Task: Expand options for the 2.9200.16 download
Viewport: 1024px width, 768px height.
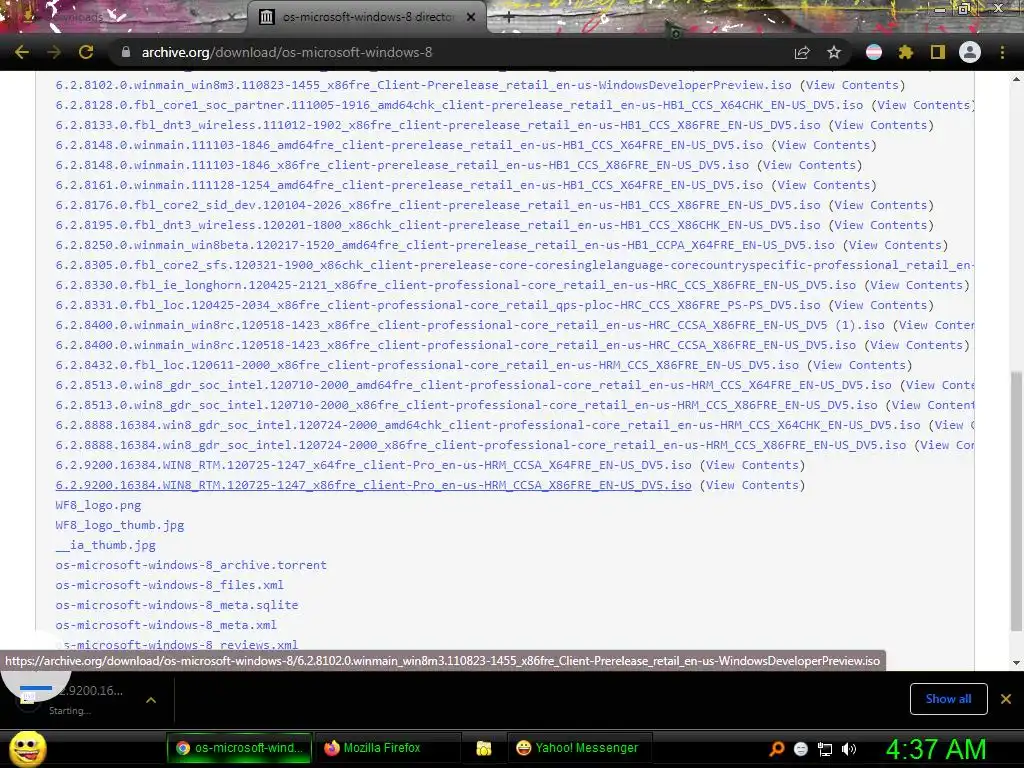Action: click(151, 700)
